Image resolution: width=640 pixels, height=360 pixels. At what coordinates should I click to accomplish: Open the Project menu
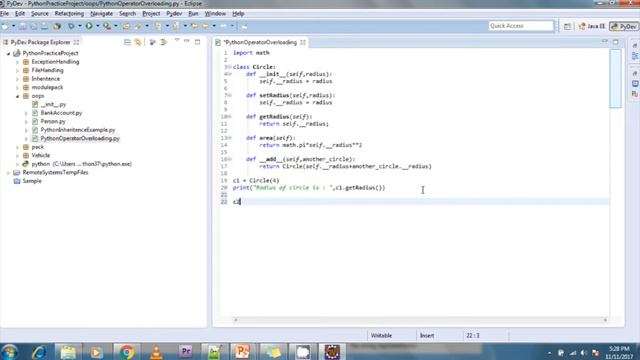[x=151, y=13]
